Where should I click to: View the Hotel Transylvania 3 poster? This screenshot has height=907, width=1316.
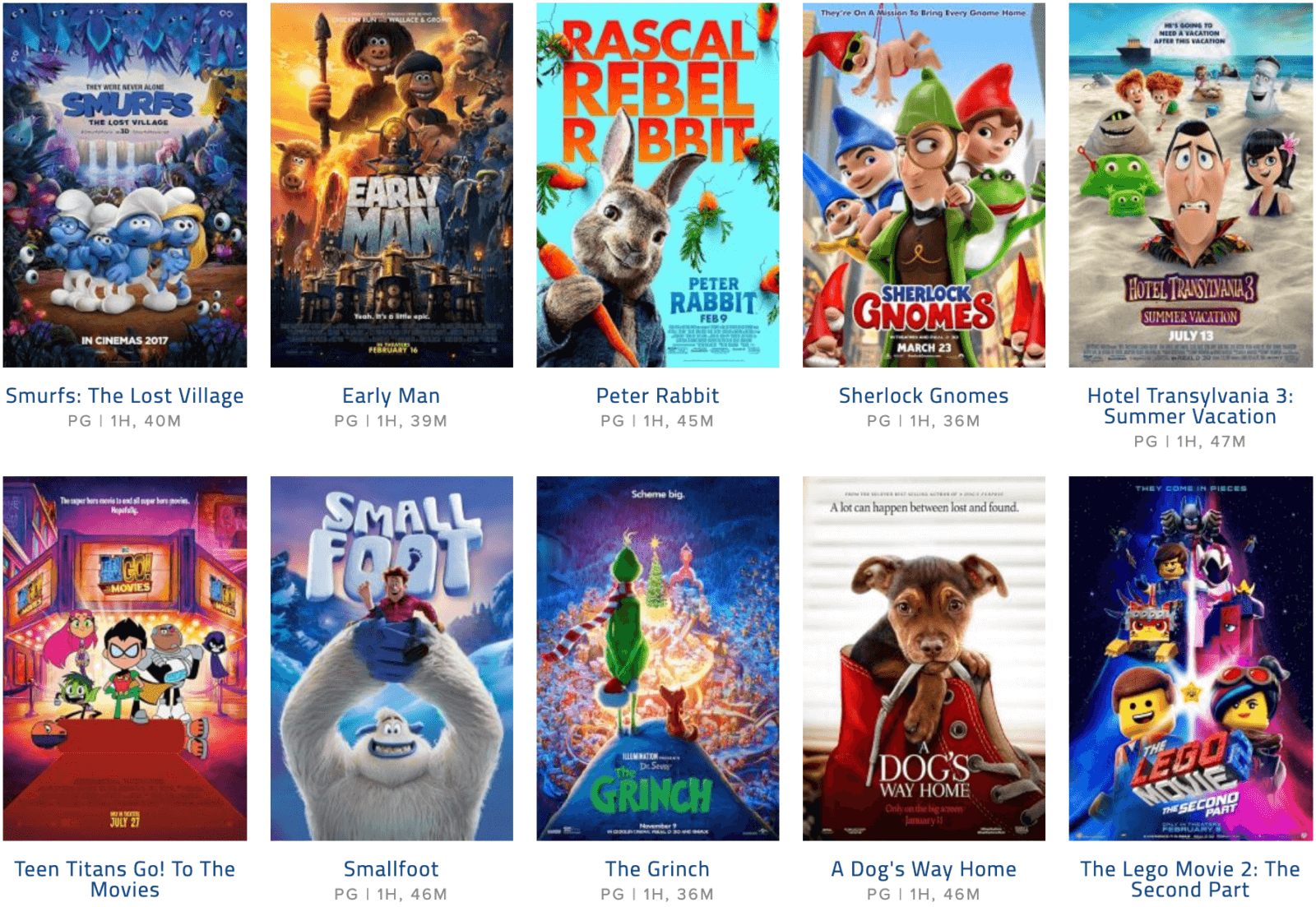pos(1190,185)
